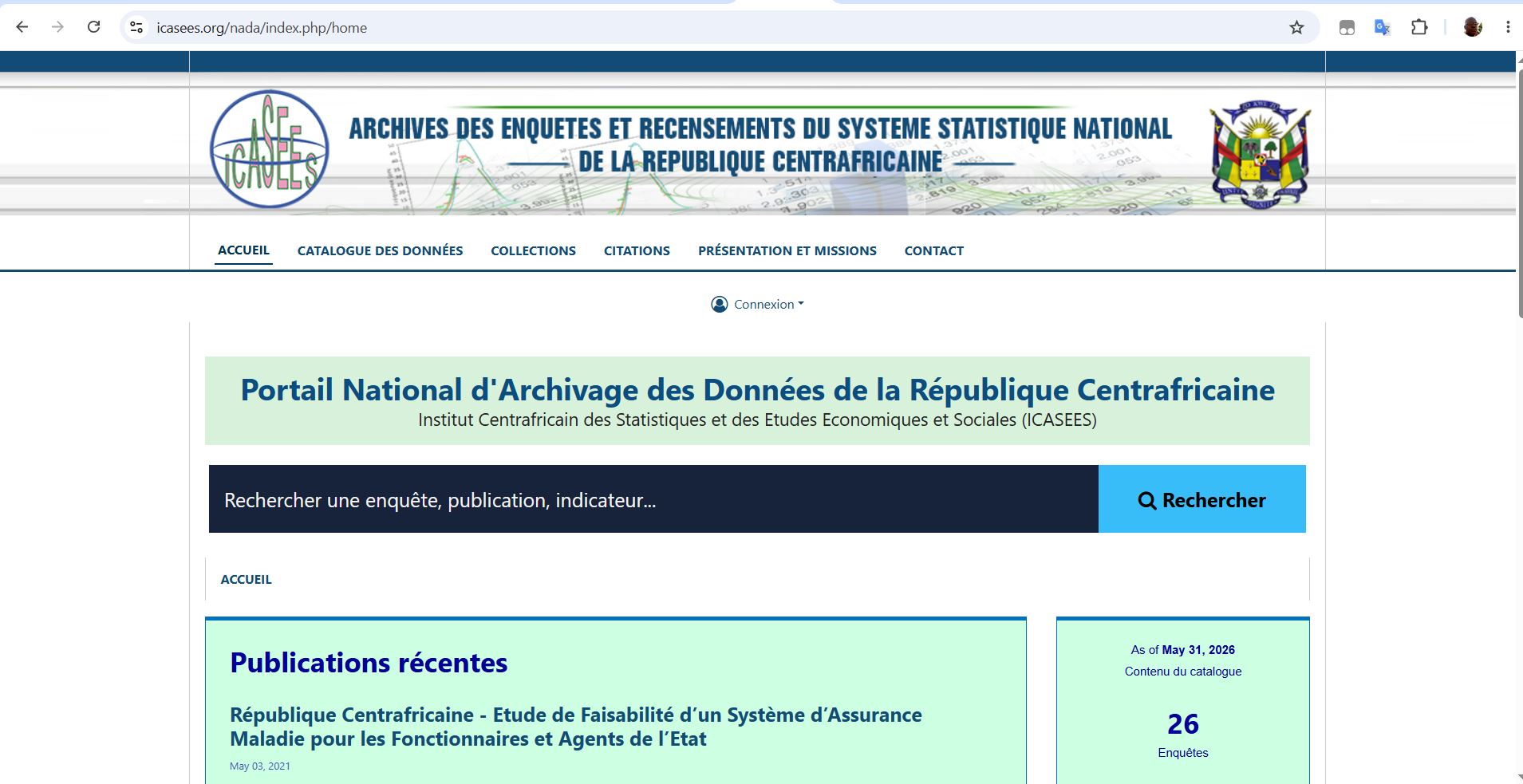Open the Chrome three-dot menu
Screen dimensions: 1523x784
pyautogui.click(x=1508, y=28)
